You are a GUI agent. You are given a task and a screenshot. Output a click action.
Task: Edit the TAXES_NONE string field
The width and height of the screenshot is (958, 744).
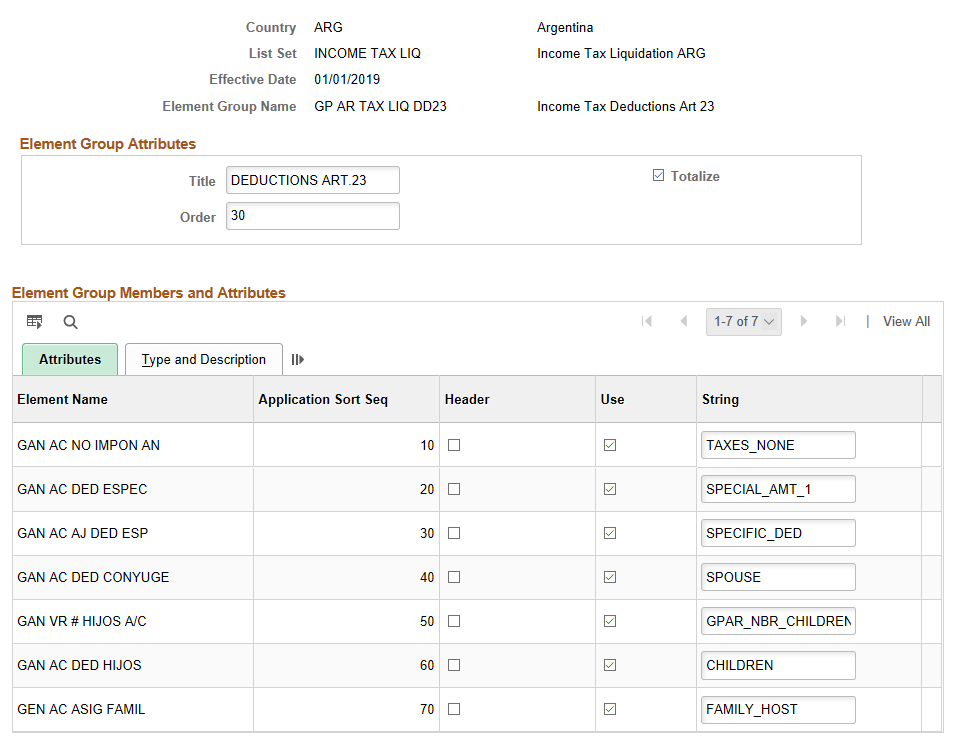pos(778,445)
